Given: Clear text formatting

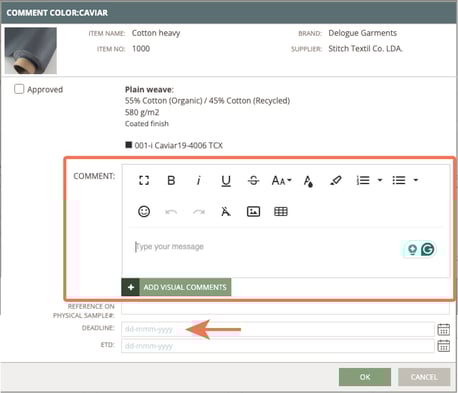Looking at the screenshot, I should 226,211.
